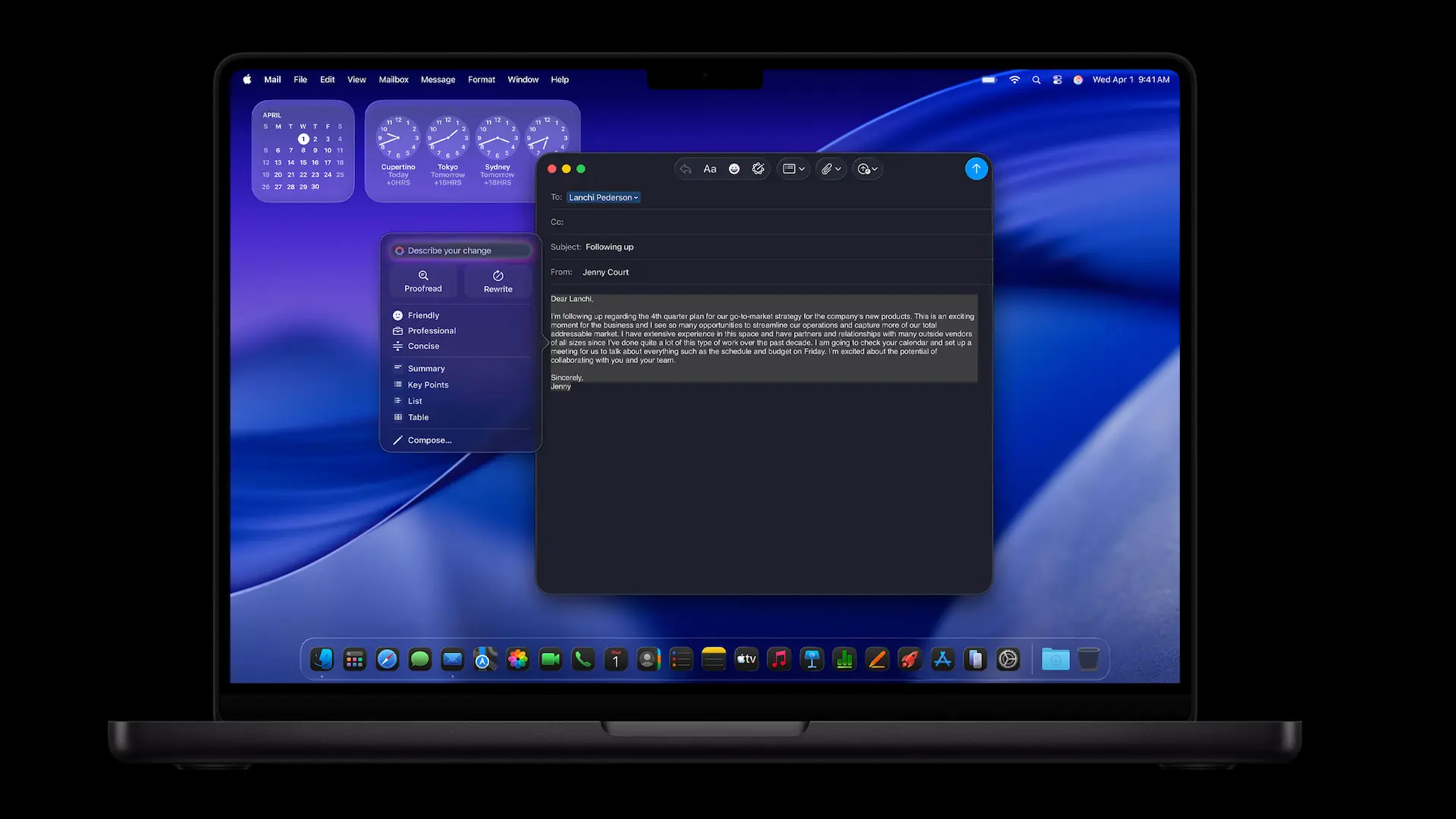This screenshot has height=819, width=1456.
Task: Open Launchpad from the Dock
Action: pos(355,659)
